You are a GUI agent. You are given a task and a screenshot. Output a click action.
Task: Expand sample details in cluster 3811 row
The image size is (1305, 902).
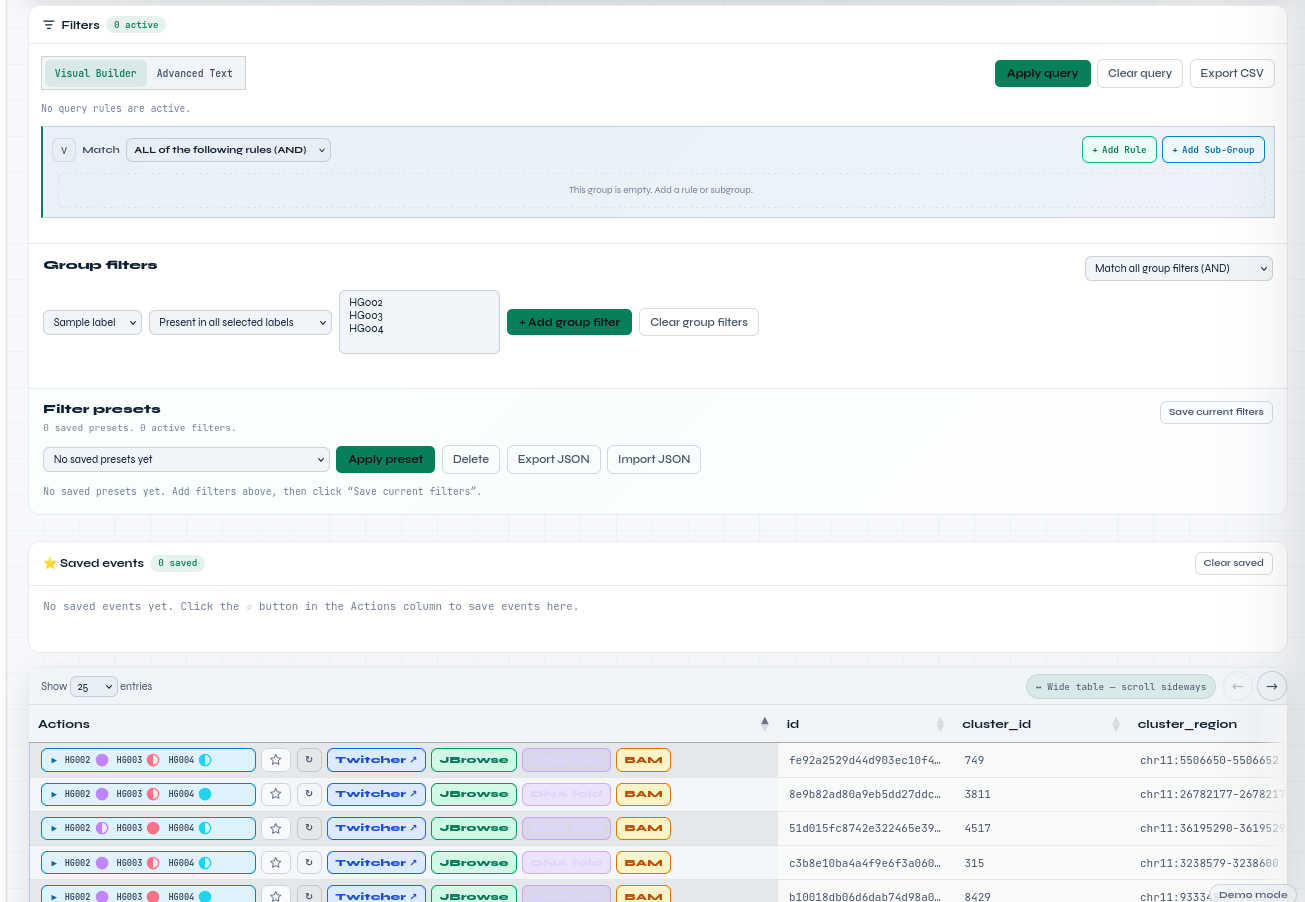pyautogui.click(x=148, y=794)
